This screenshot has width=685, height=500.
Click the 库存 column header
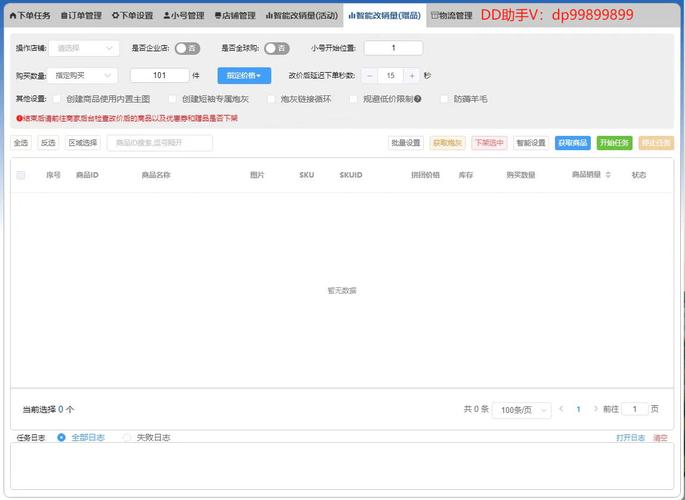point(466,175)
